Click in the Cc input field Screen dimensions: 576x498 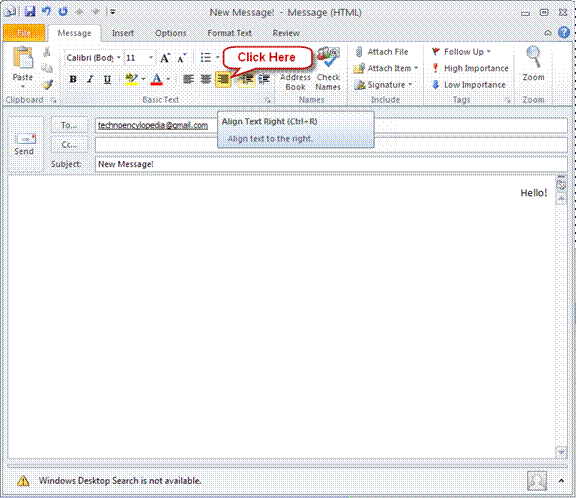[331, 145]
